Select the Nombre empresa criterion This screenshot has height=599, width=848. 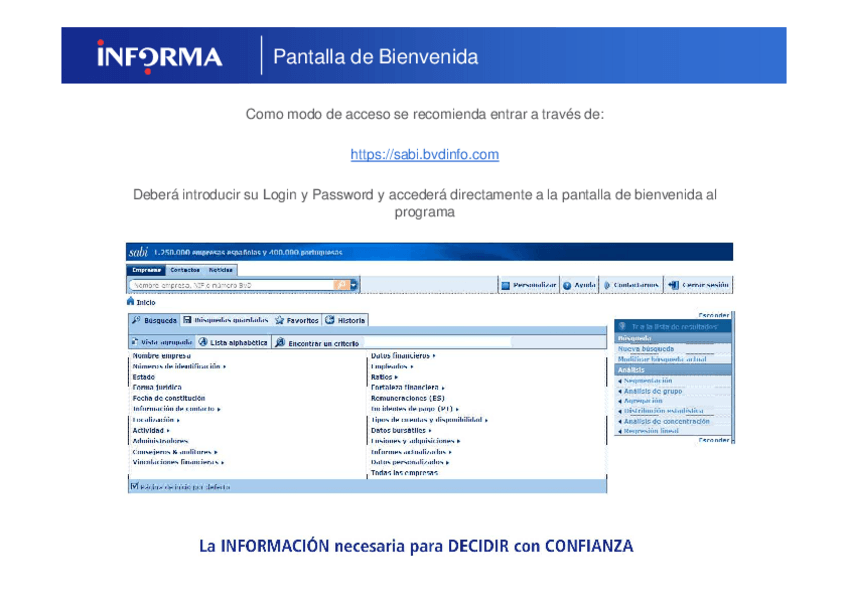point(161,356)
